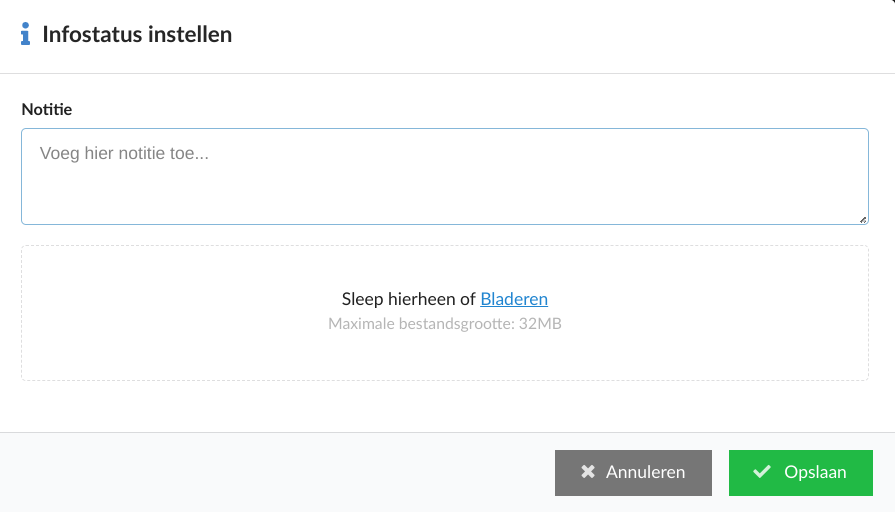Cancel the dialog via Annuleren
895x512 pixels.
click(x=633, y=473)
